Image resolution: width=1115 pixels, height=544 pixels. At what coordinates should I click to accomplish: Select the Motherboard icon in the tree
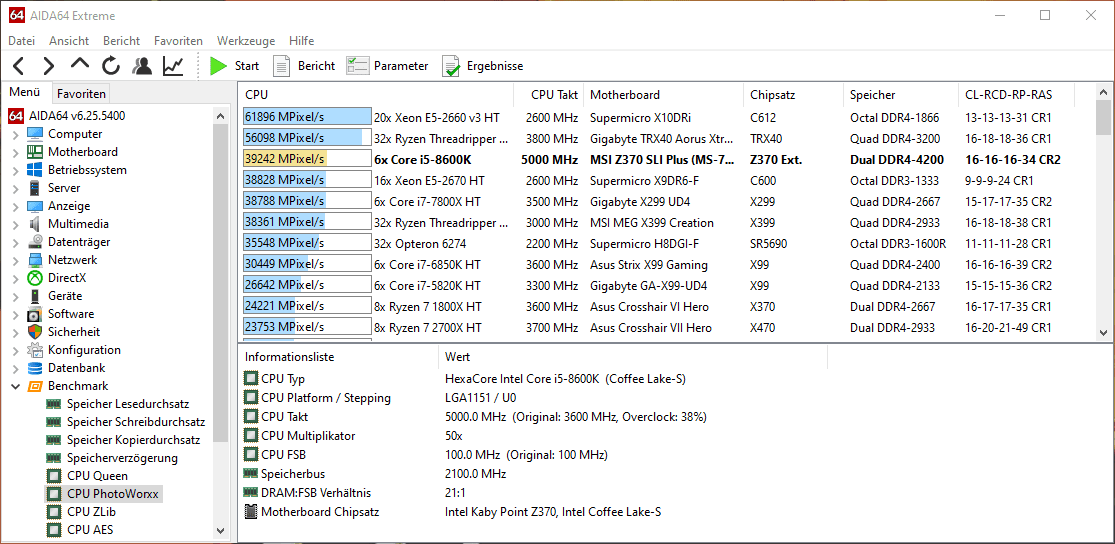(35, 152)
